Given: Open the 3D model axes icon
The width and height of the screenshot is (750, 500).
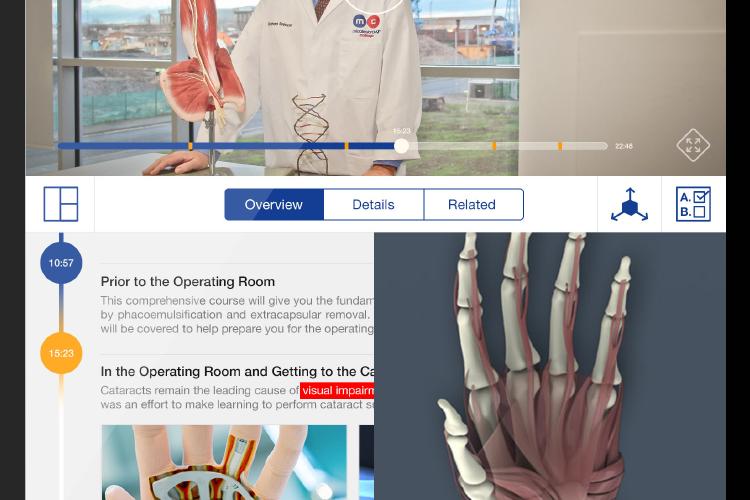Looking at the screenshot, I should (629, 205).
